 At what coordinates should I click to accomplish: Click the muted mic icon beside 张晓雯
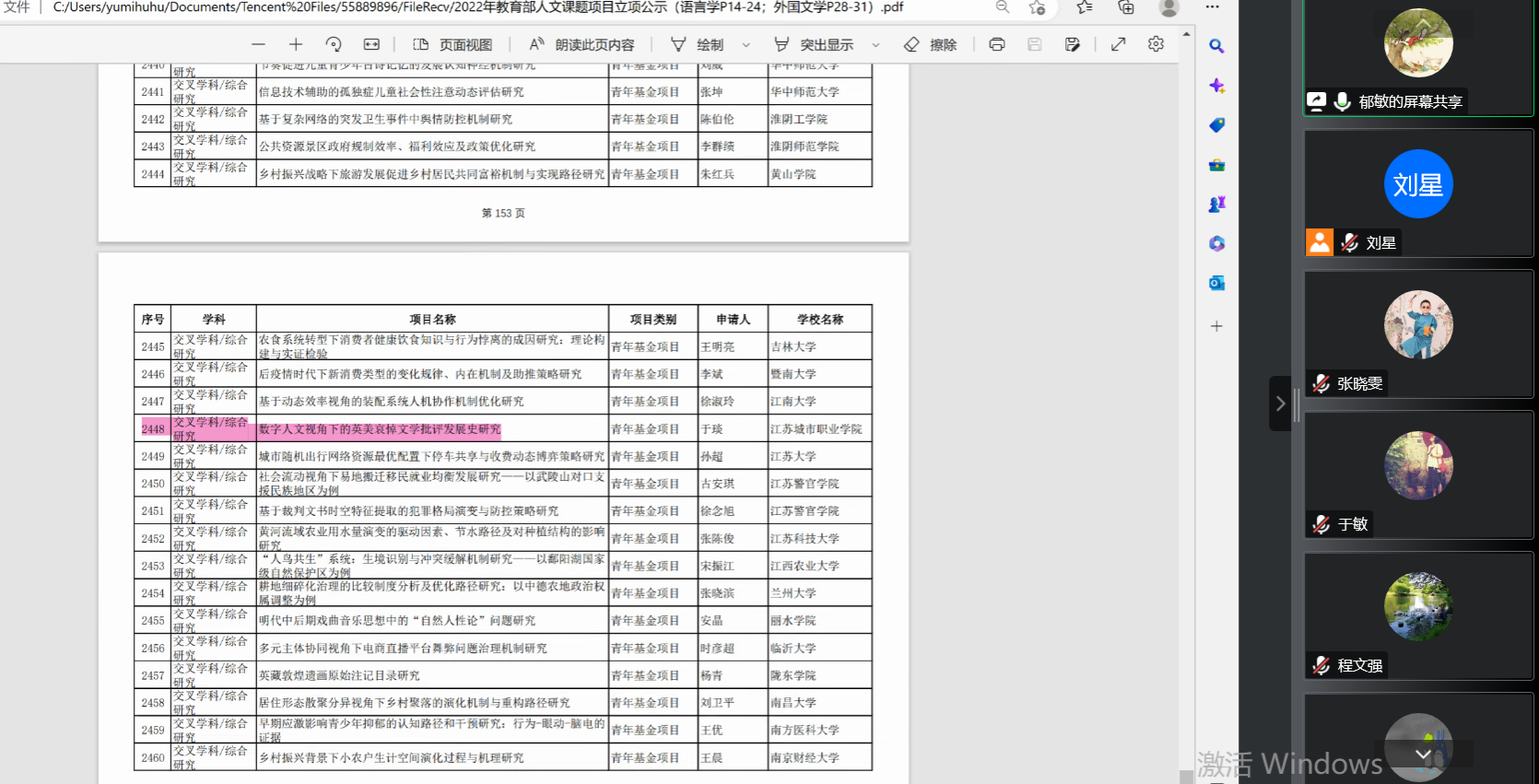point(1322,383)
